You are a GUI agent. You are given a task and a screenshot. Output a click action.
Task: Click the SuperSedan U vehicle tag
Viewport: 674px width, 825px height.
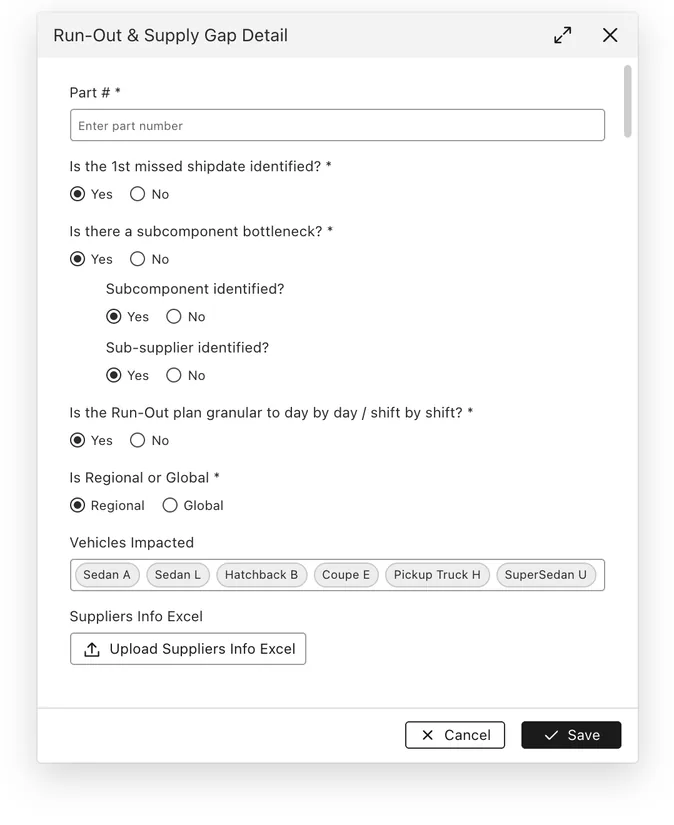pyautogui.click(x=546, y=575)
